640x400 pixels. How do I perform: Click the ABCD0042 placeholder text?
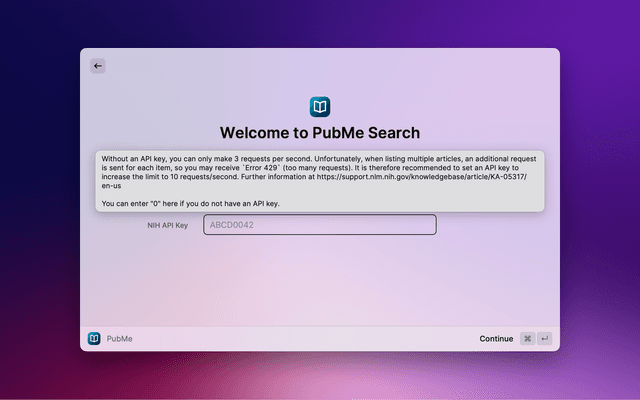[231, 225]
